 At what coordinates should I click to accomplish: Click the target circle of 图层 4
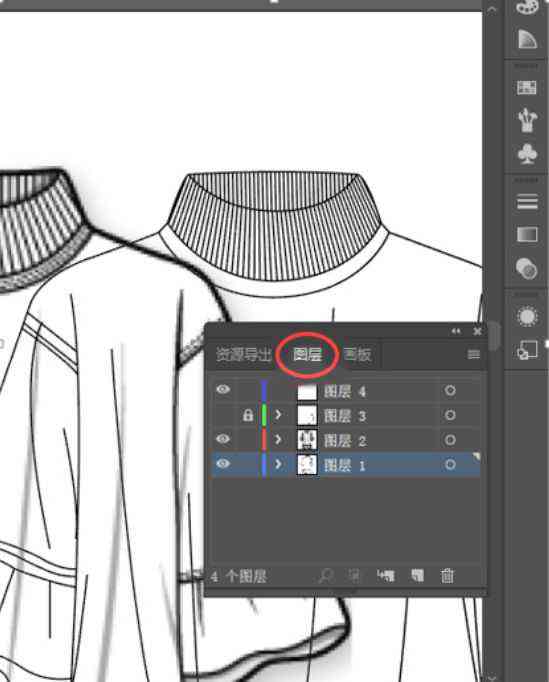click(450, 391)
